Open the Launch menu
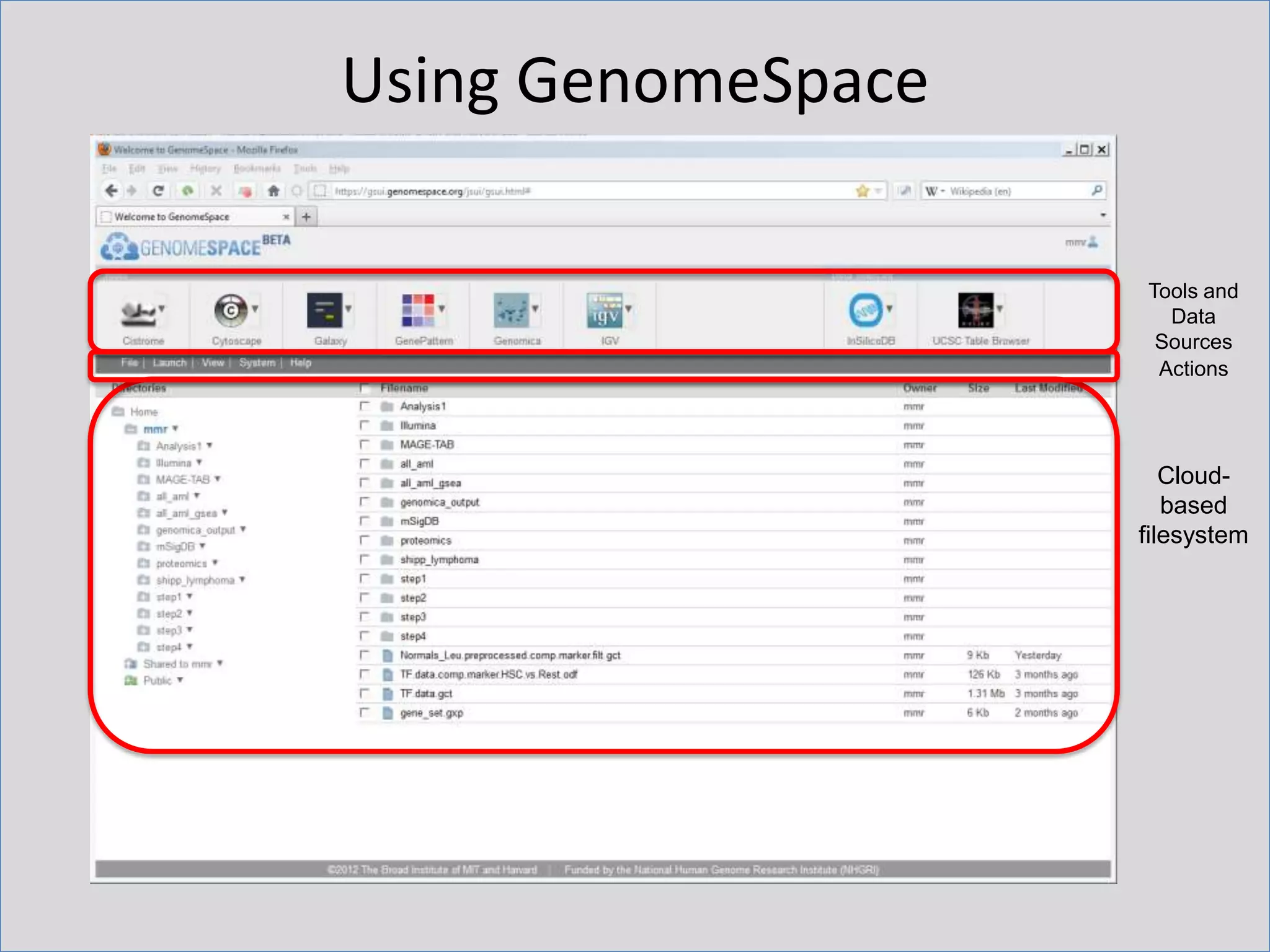The width and height of the screenshot is (1270, 952). point(169,363)
